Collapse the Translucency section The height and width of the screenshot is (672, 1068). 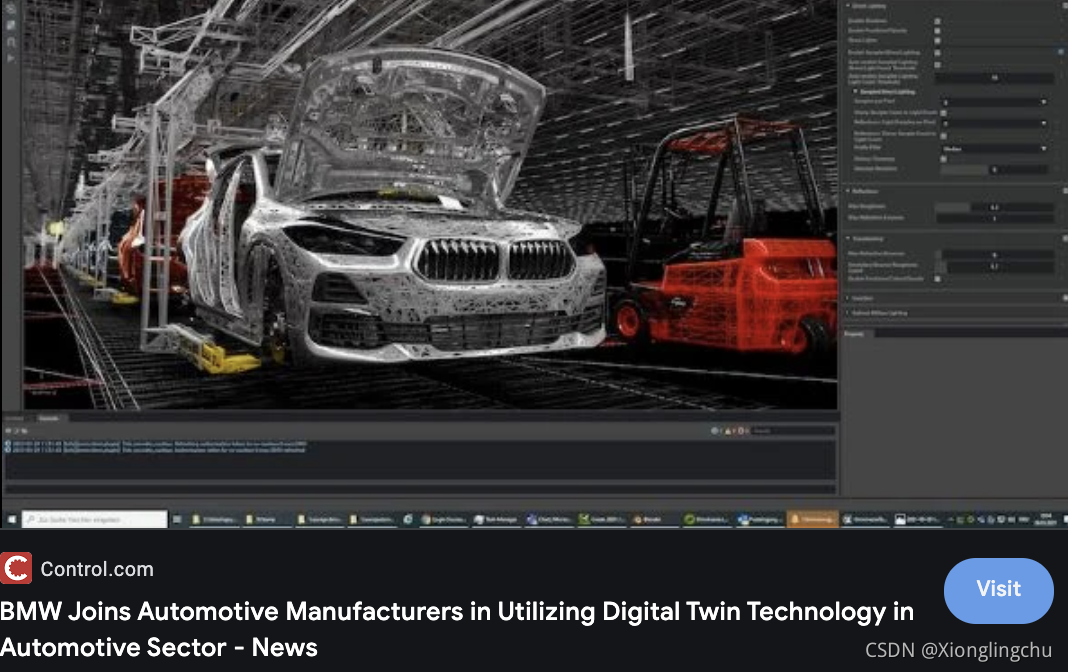(848, 238)
